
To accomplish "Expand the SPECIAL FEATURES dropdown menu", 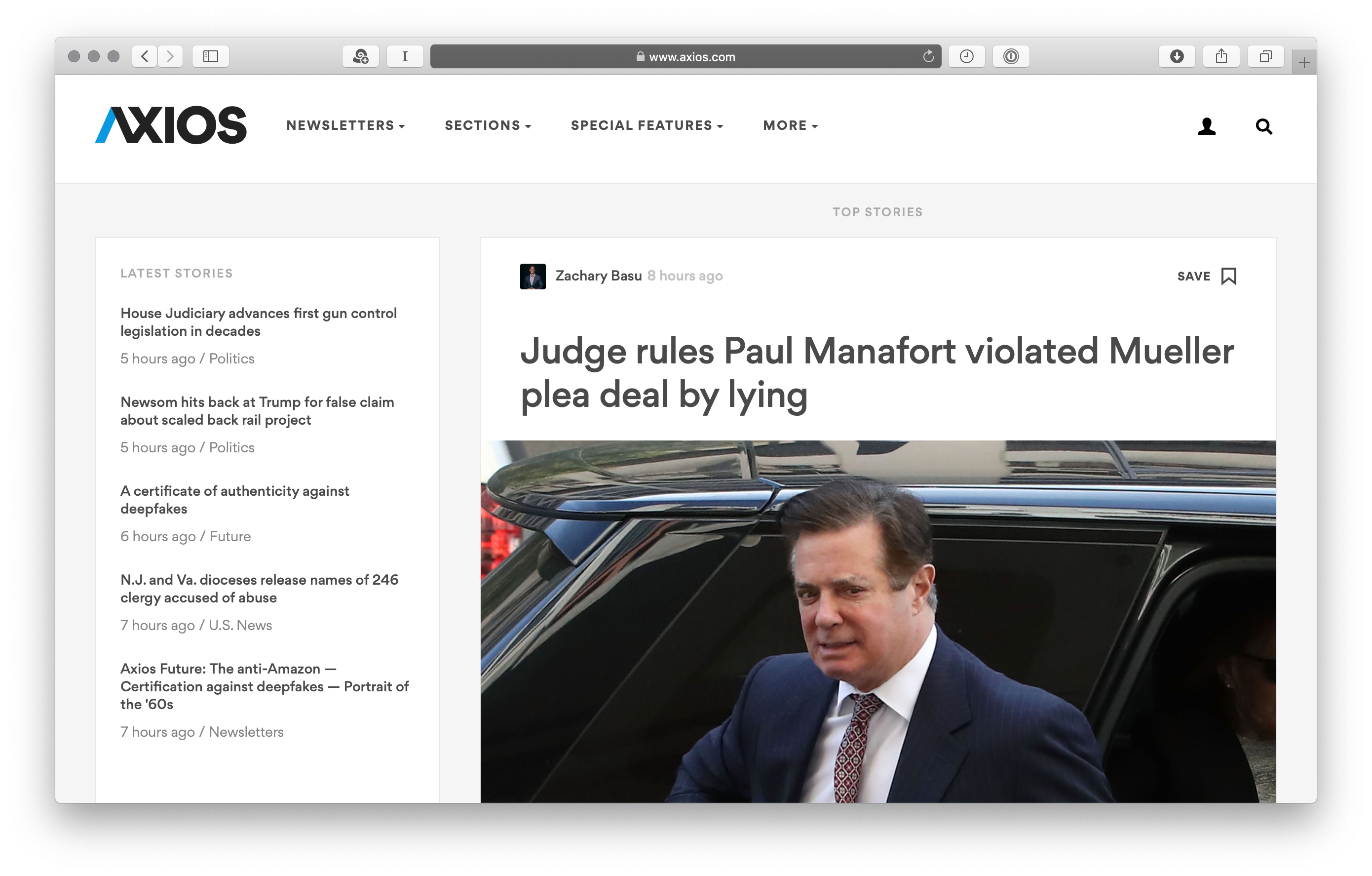I will pos(647,125).
